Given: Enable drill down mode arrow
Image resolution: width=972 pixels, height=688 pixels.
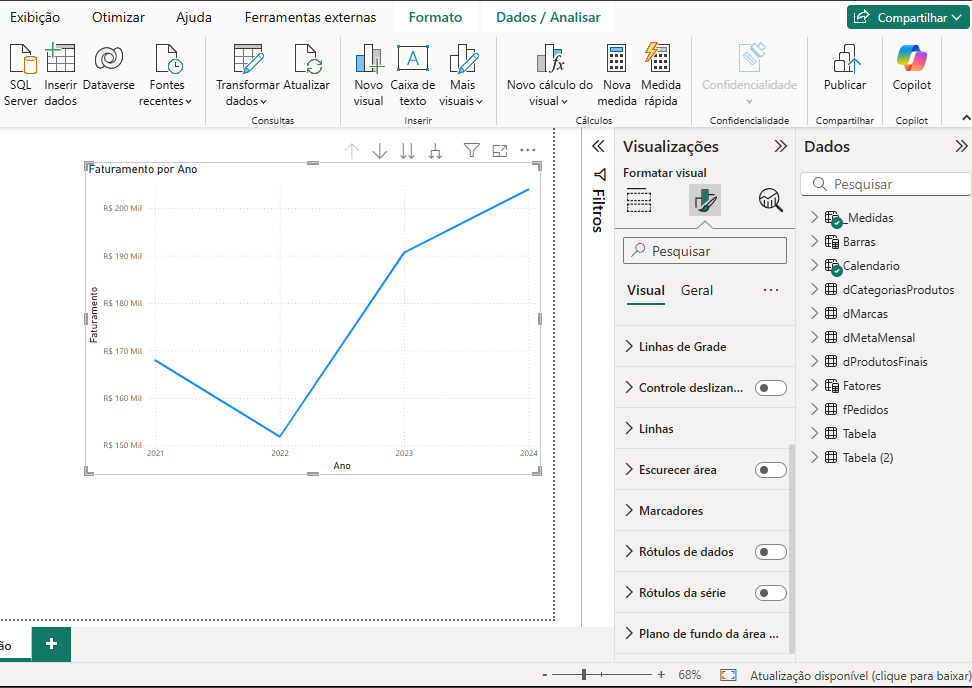Looking at the screenshot, I should (x=379, y=151).
